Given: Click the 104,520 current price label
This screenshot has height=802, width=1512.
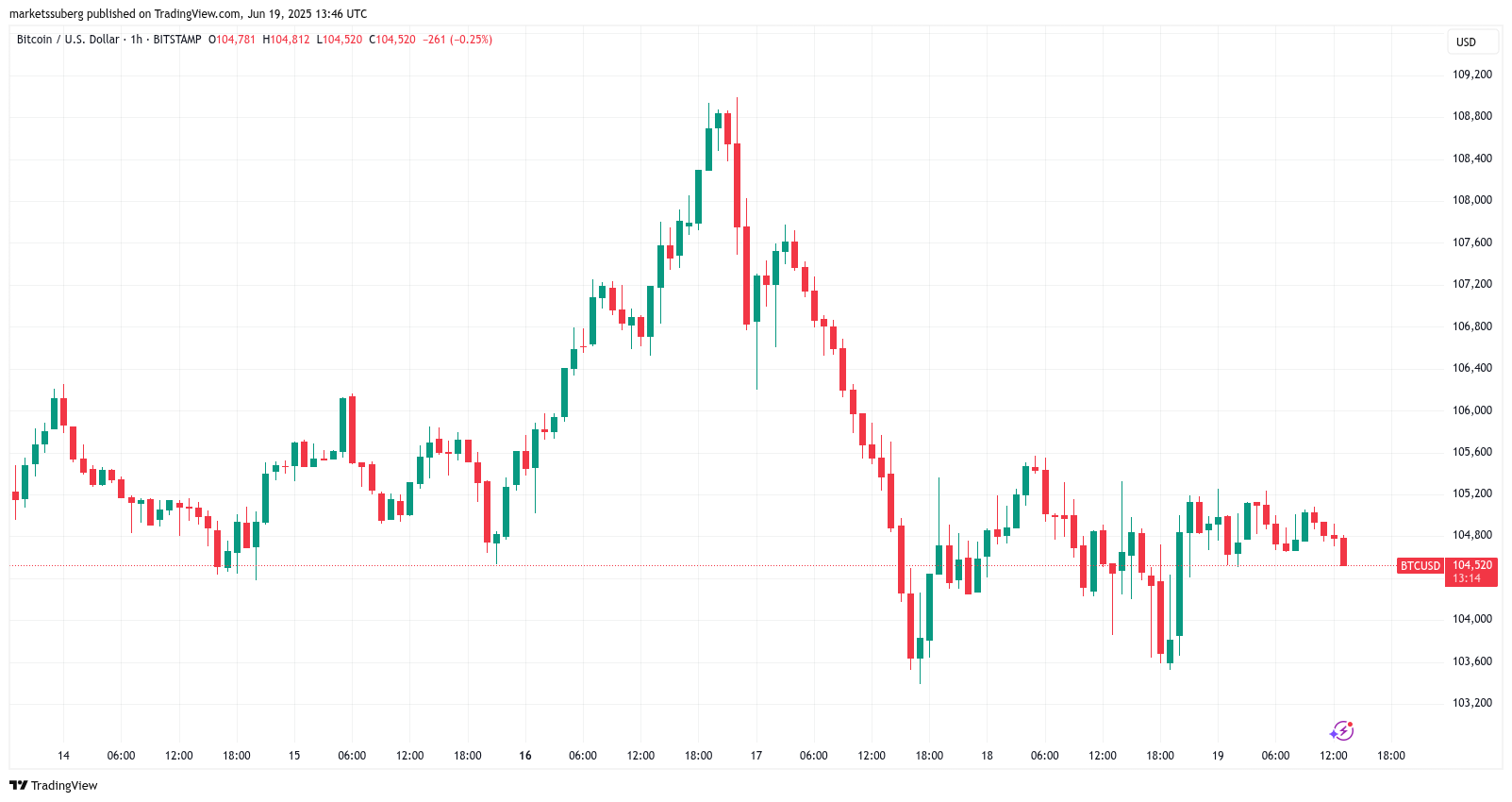Looking at the screenshot, I should [1471, 565].
